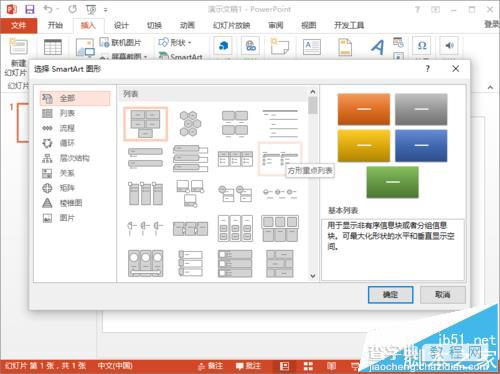
Task: Switch to the 开始 (Home) tab
Action: tap(55, 25)
